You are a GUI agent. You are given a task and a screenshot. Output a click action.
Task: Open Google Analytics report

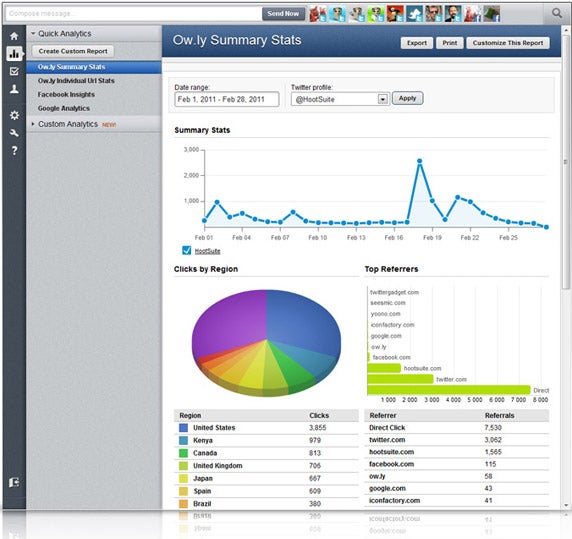pyautogui.click(x=63, y=108)
